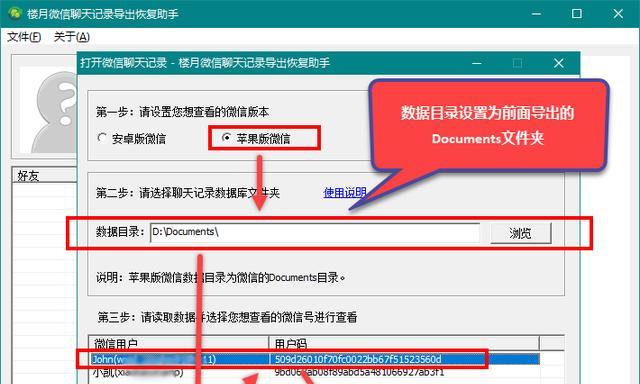Click the 好友 list header in main window
Screen dimensions: 640x384
[45, 175]
